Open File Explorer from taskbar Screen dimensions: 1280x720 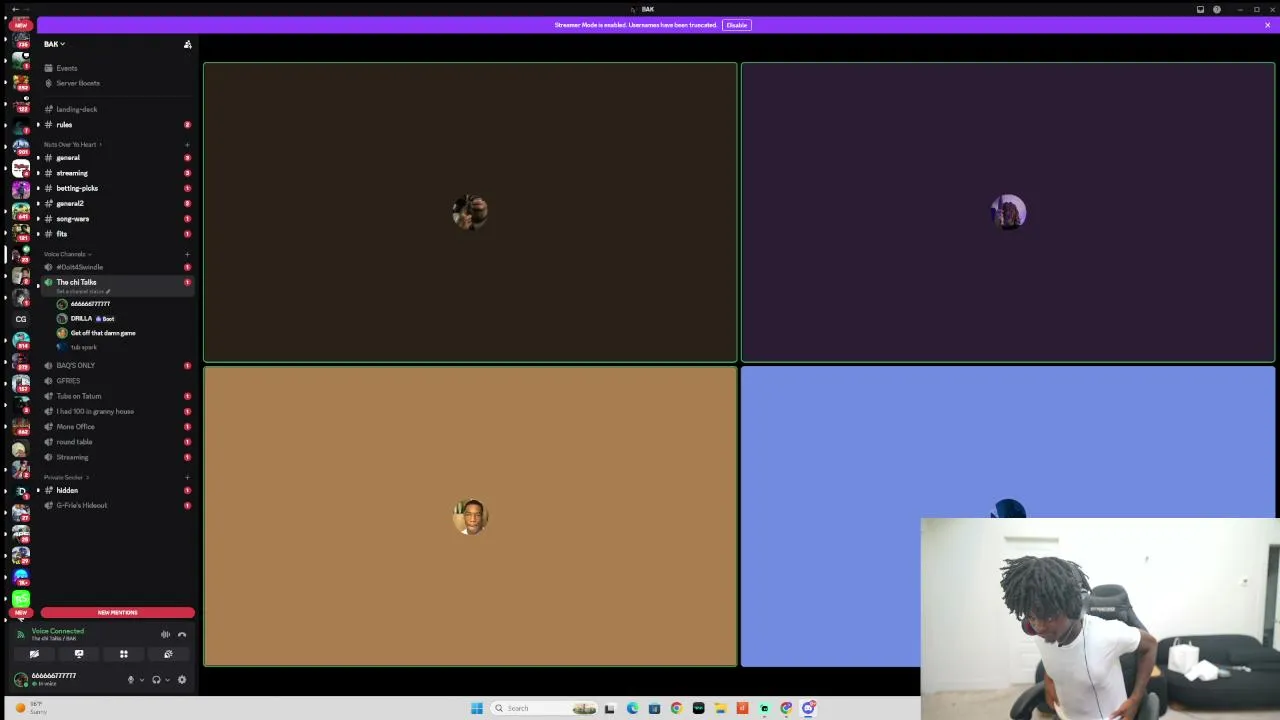720,708
